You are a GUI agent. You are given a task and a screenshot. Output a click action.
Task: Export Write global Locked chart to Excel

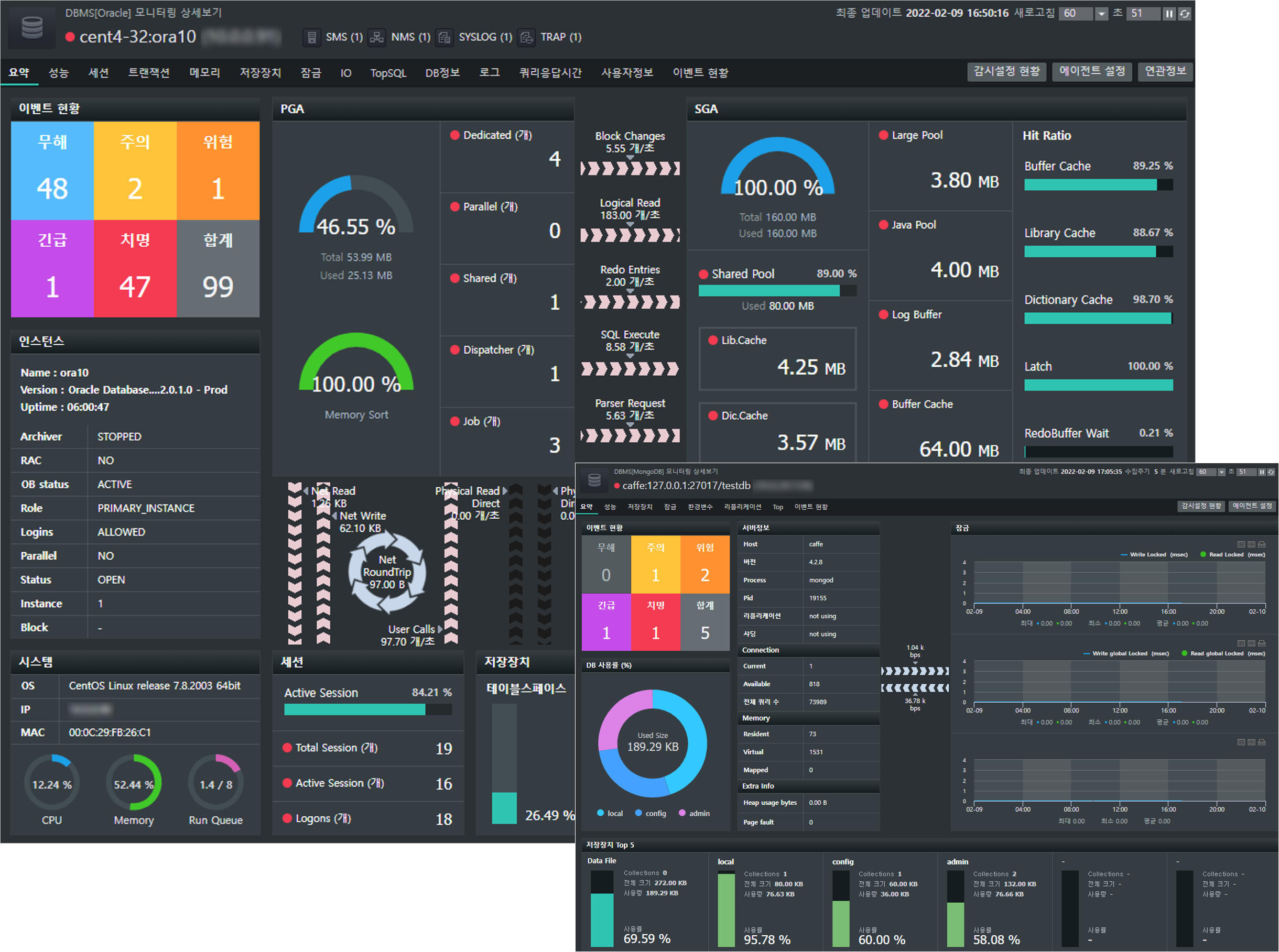(x=1251, y=643)
